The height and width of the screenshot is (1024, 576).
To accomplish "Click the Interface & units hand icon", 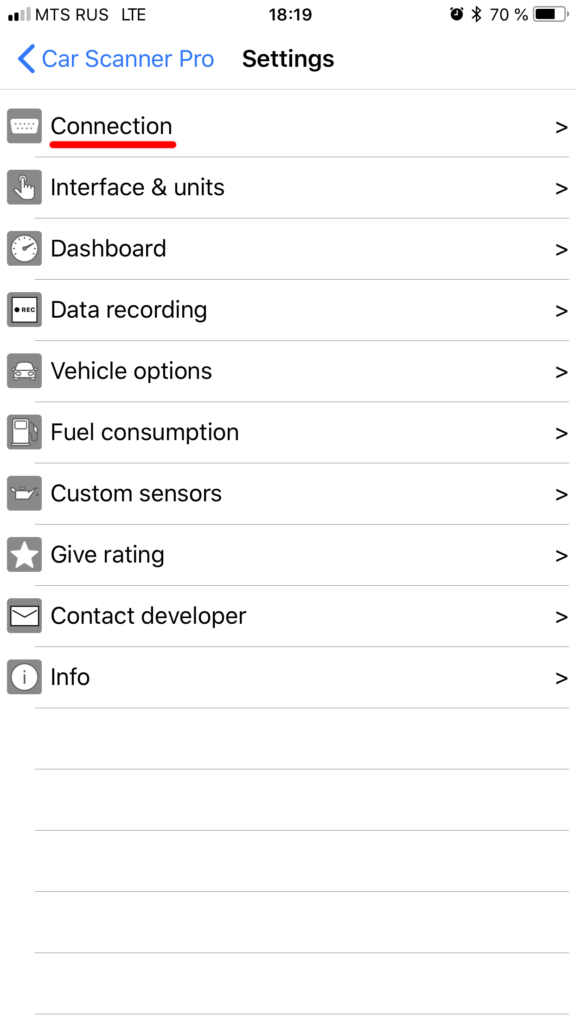I will (x=24, y=187).
